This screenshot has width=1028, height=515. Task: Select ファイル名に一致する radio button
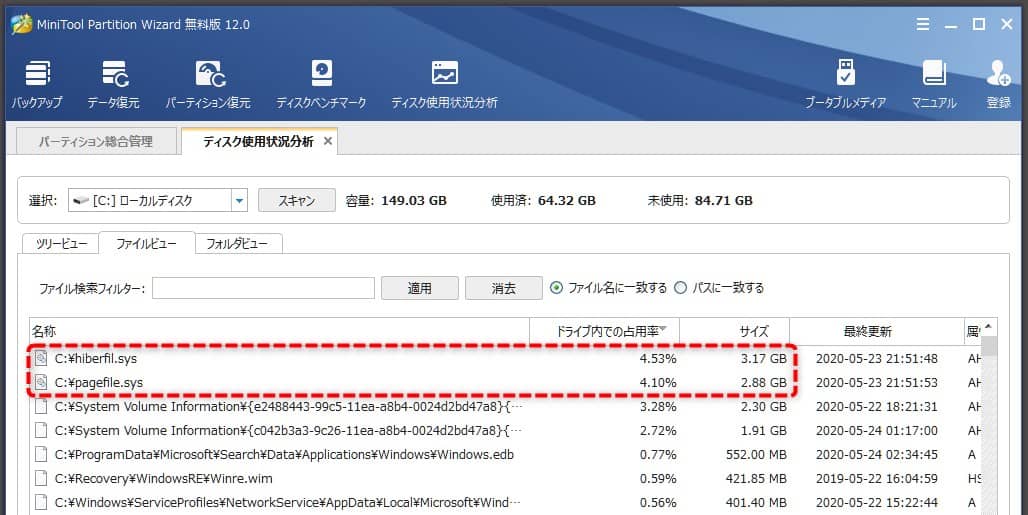(x=557, y=288)
